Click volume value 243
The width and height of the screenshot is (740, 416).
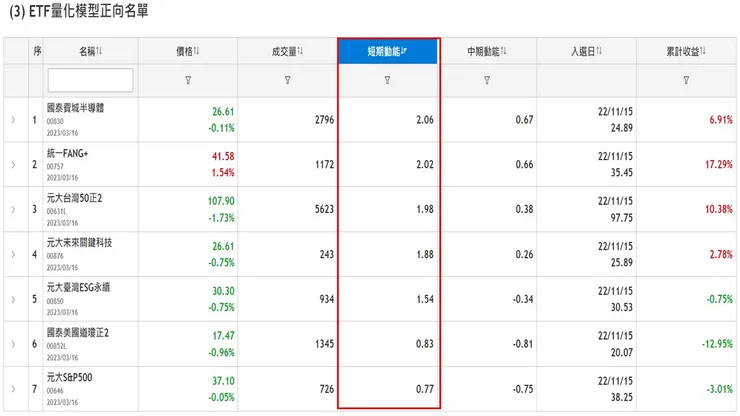327,255
